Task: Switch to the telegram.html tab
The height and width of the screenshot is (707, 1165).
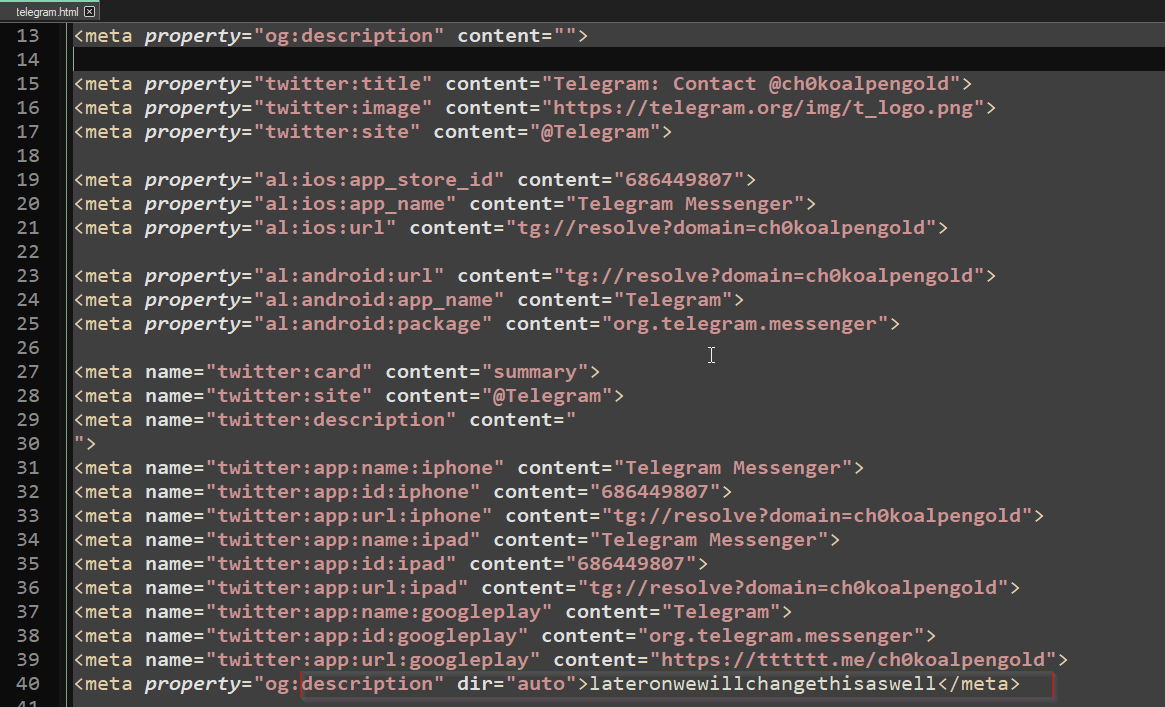Action: pos(42,11)
